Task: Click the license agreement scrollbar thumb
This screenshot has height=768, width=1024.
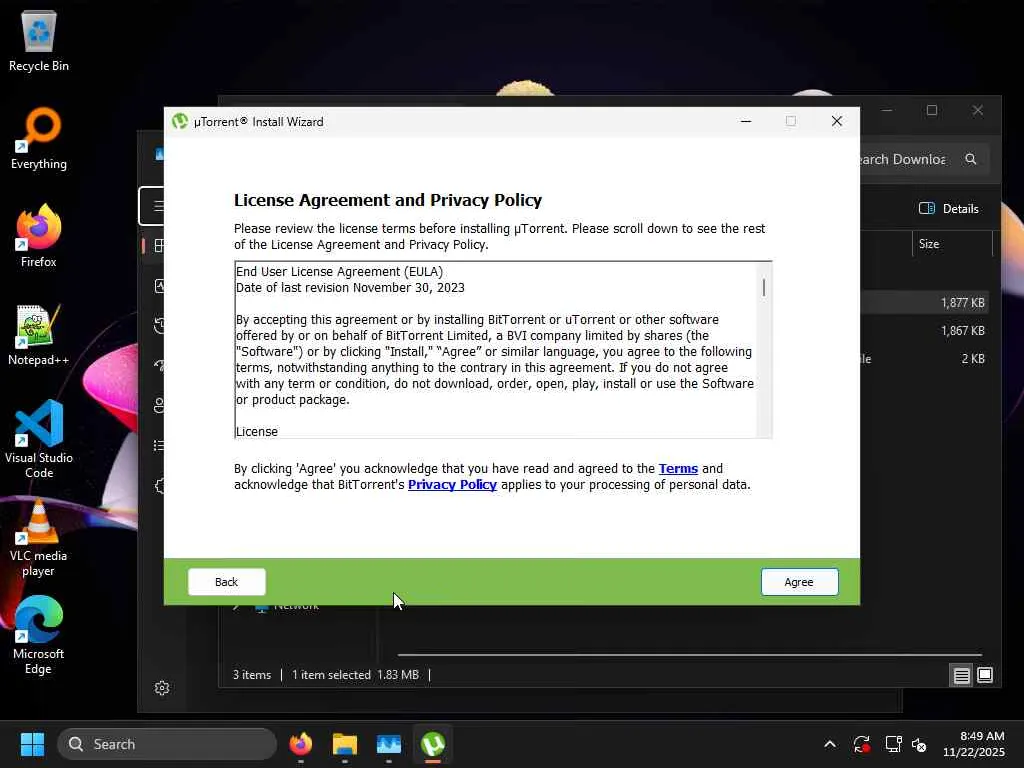Action: pyautogui.click(x=763, y=287)
